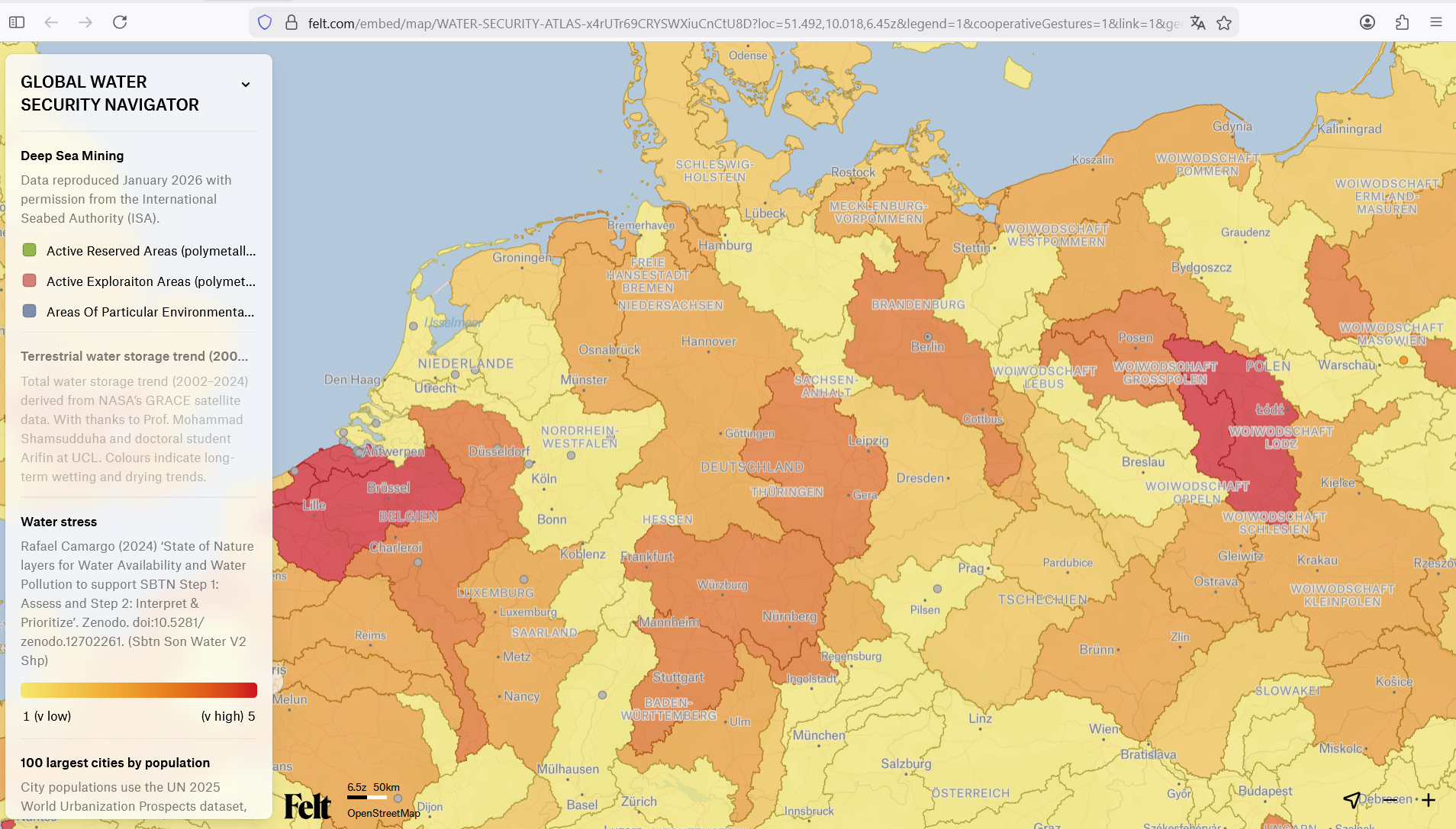Collapse the Global Water Security Navigator legend
Image resolution: width=1456 pixels, height=829 pixels.
(246, 85)
